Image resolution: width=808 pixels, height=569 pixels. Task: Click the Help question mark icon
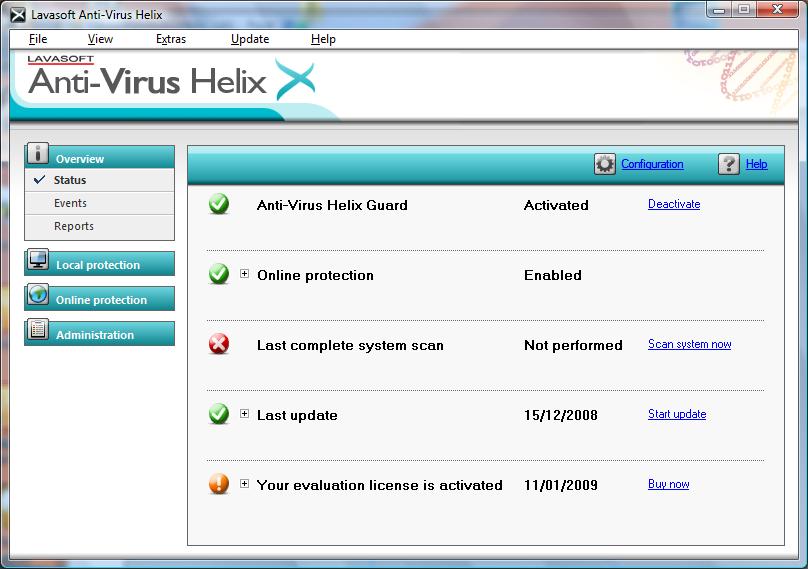[x=729, y=165]
